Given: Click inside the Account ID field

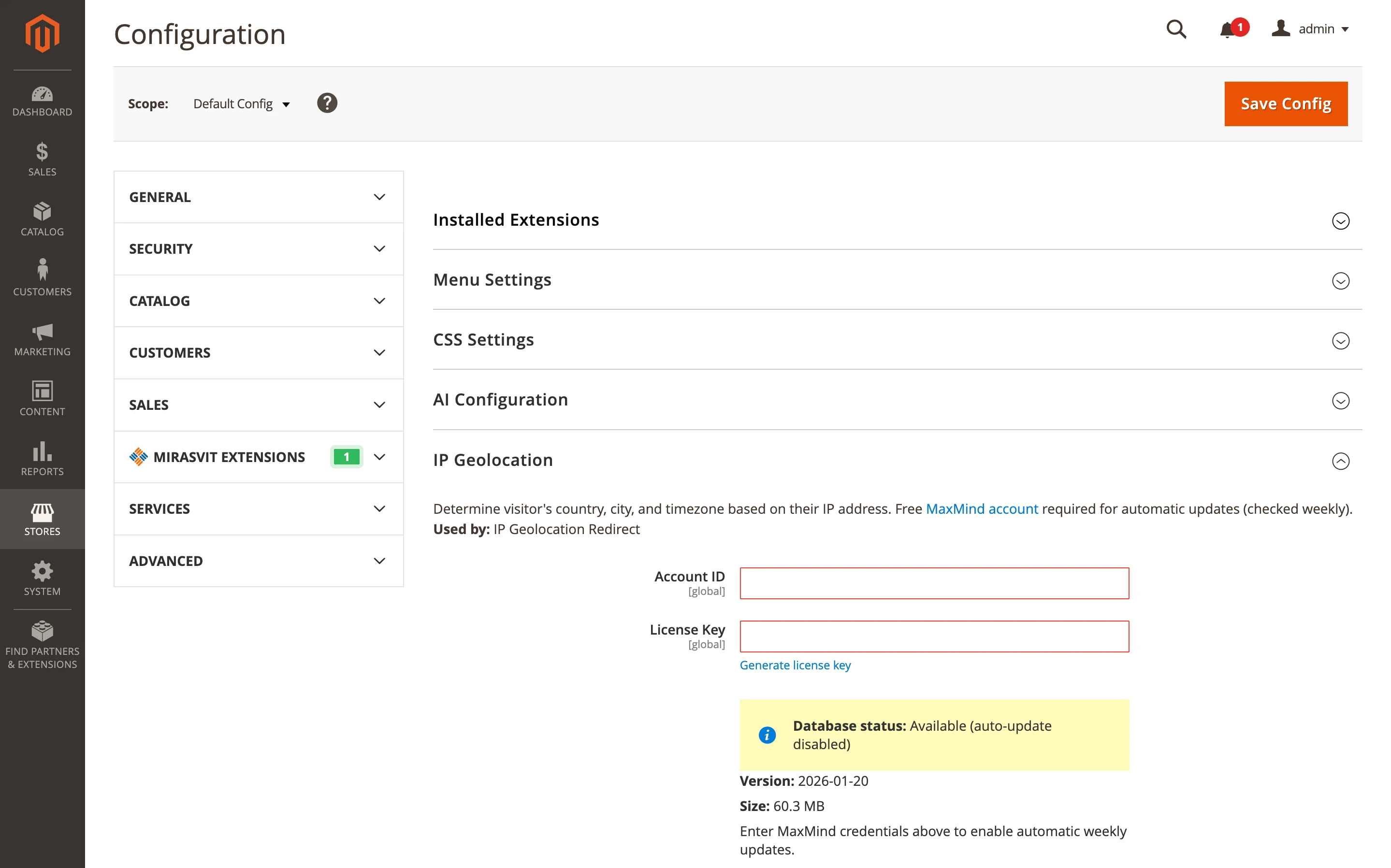Looking at the screenshot, I should (x=933, y=583).
